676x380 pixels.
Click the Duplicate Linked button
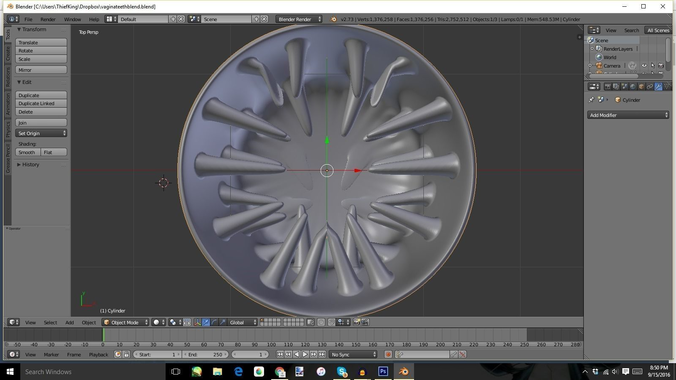point(41,103)
